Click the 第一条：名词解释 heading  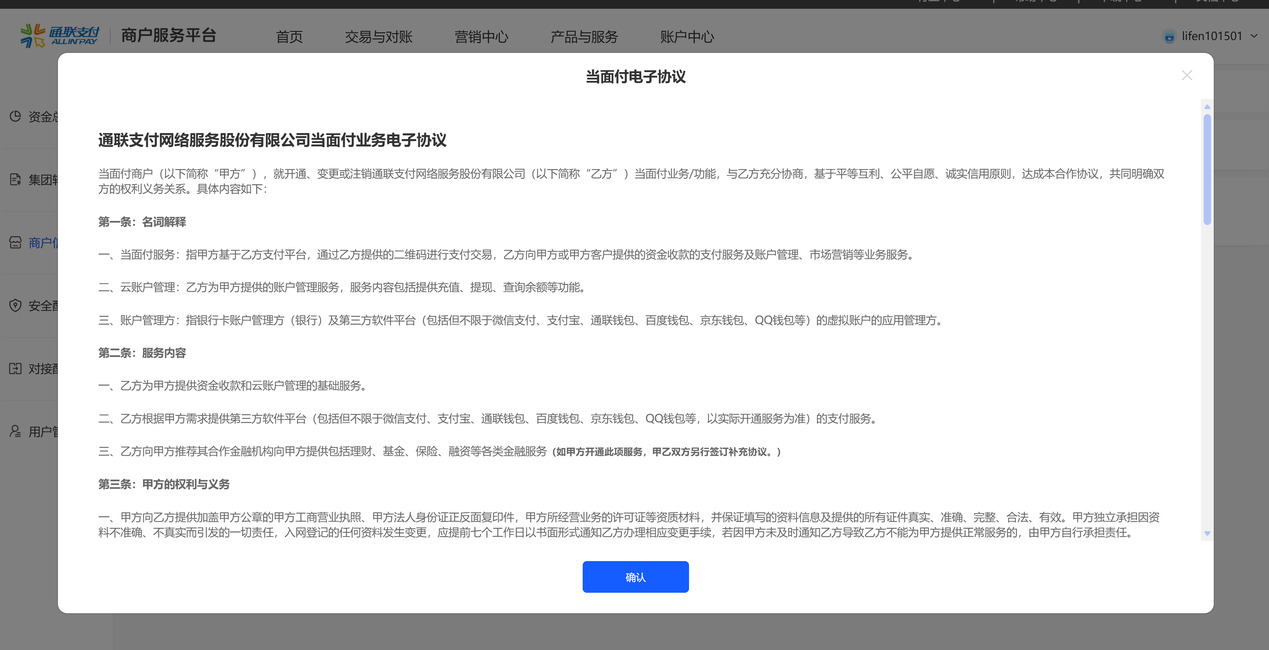pos(142,222)
